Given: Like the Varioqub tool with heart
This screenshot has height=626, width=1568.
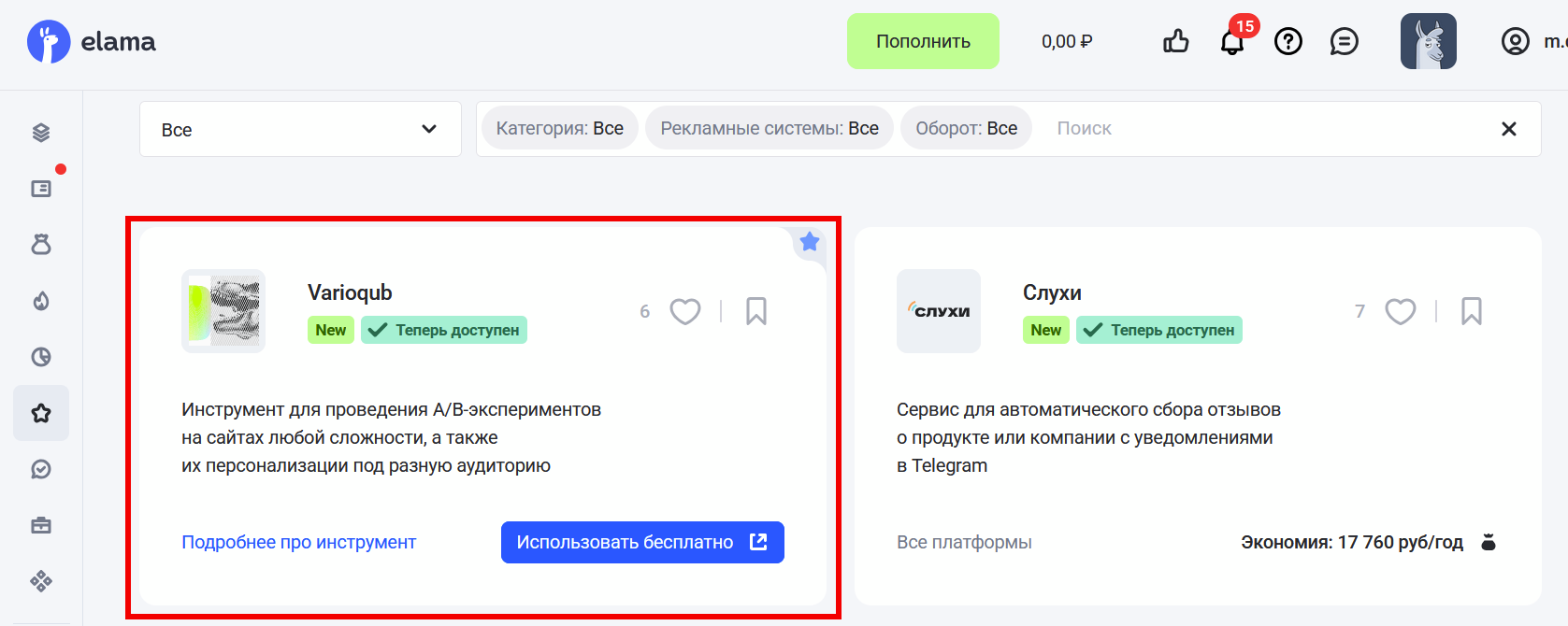Looking at the screenshot, I should 685,311.
